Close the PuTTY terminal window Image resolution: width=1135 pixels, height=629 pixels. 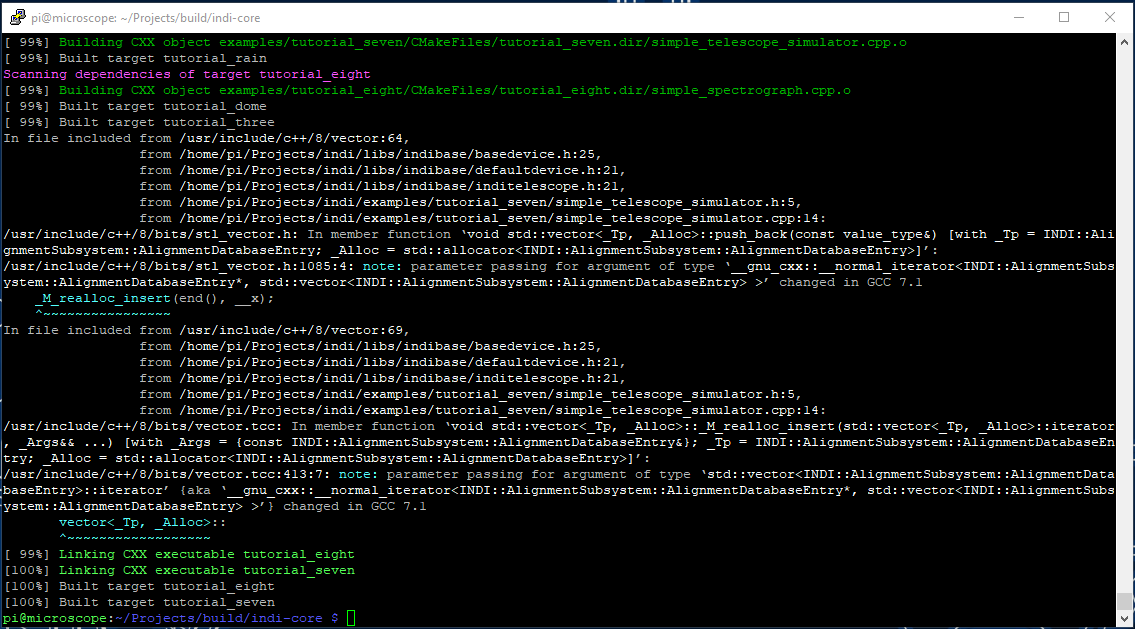tap(1110, 17)
